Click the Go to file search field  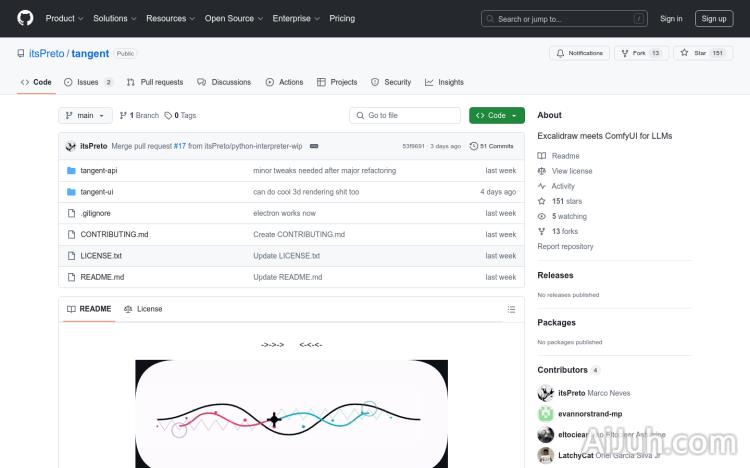pyautogui.click(x=405, y=116)
